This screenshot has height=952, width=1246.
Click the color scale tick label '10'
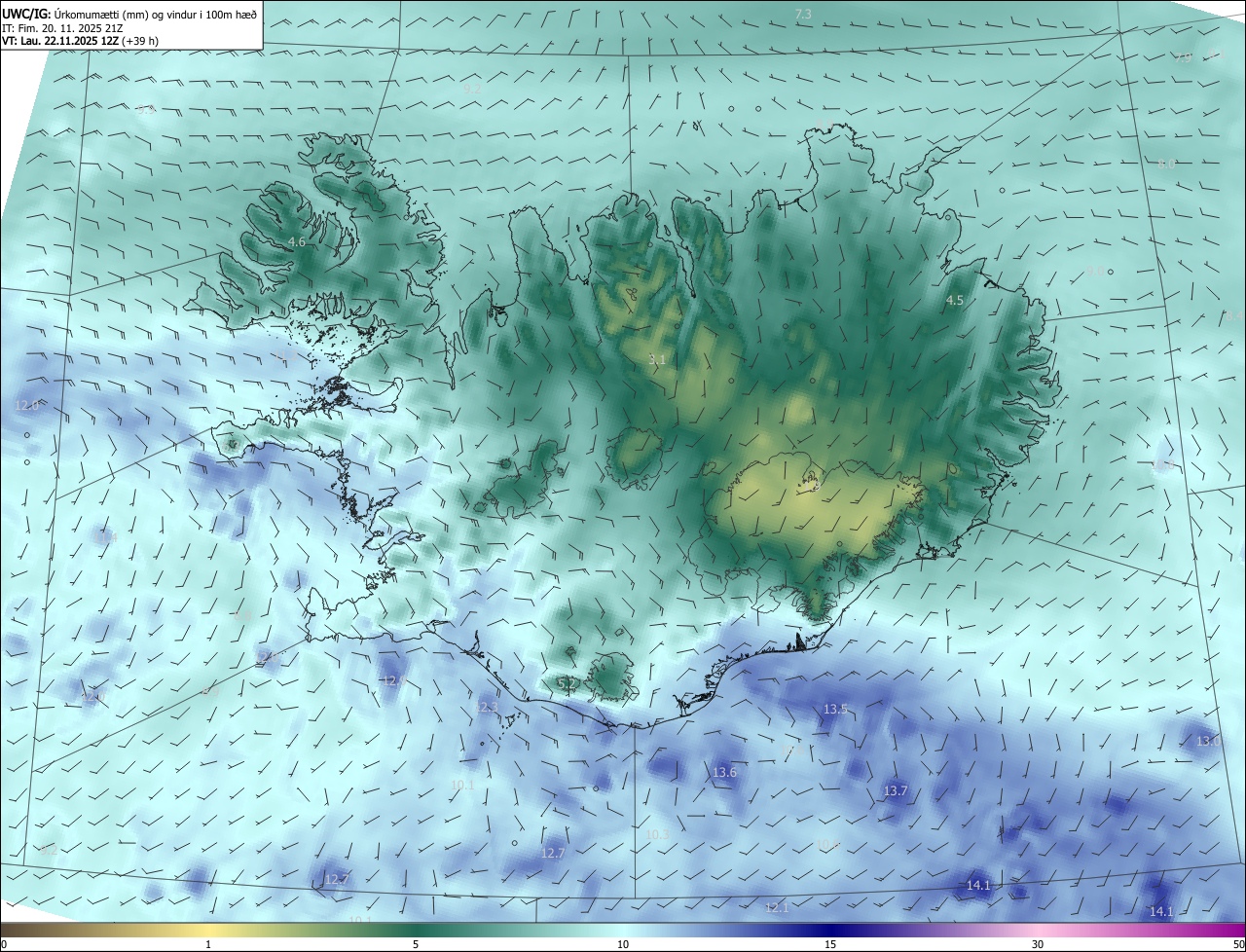623,945
